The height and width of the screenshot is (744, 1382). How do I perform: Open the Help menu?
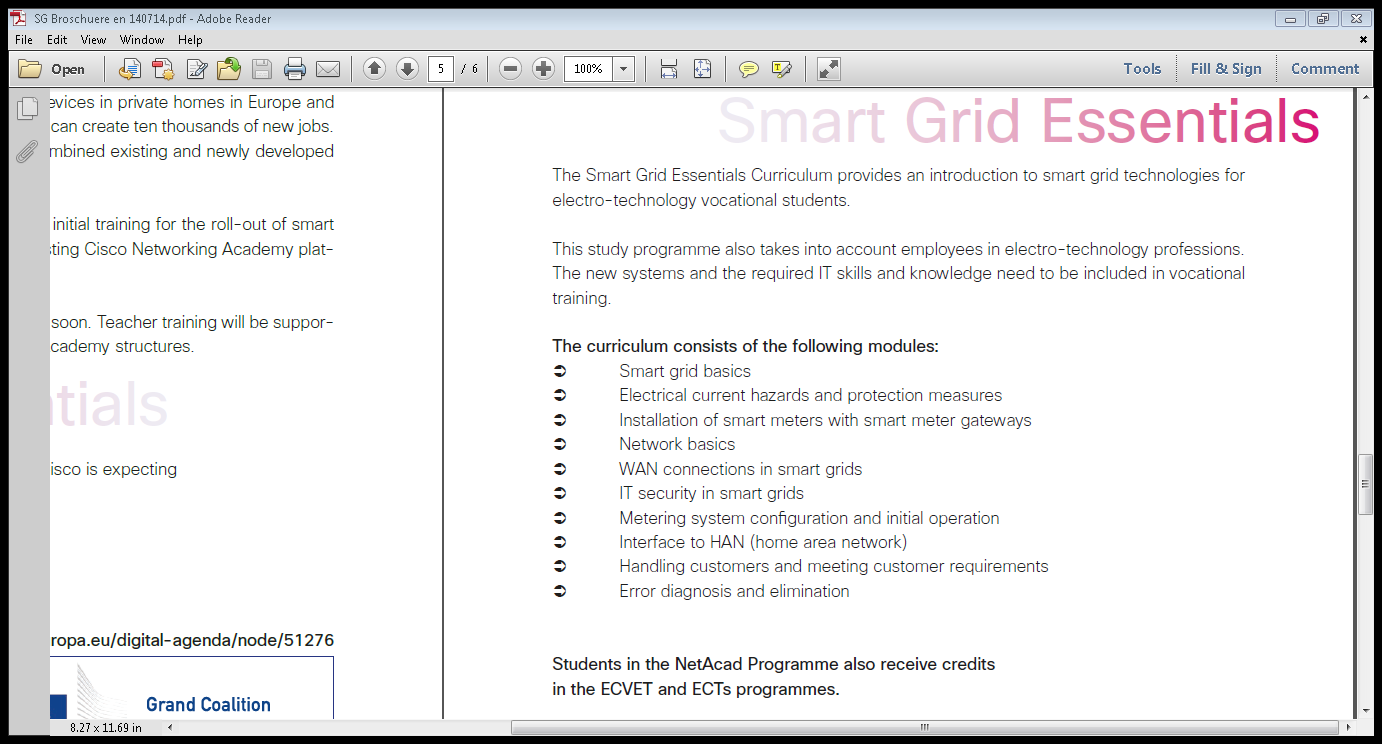point(190,40)
